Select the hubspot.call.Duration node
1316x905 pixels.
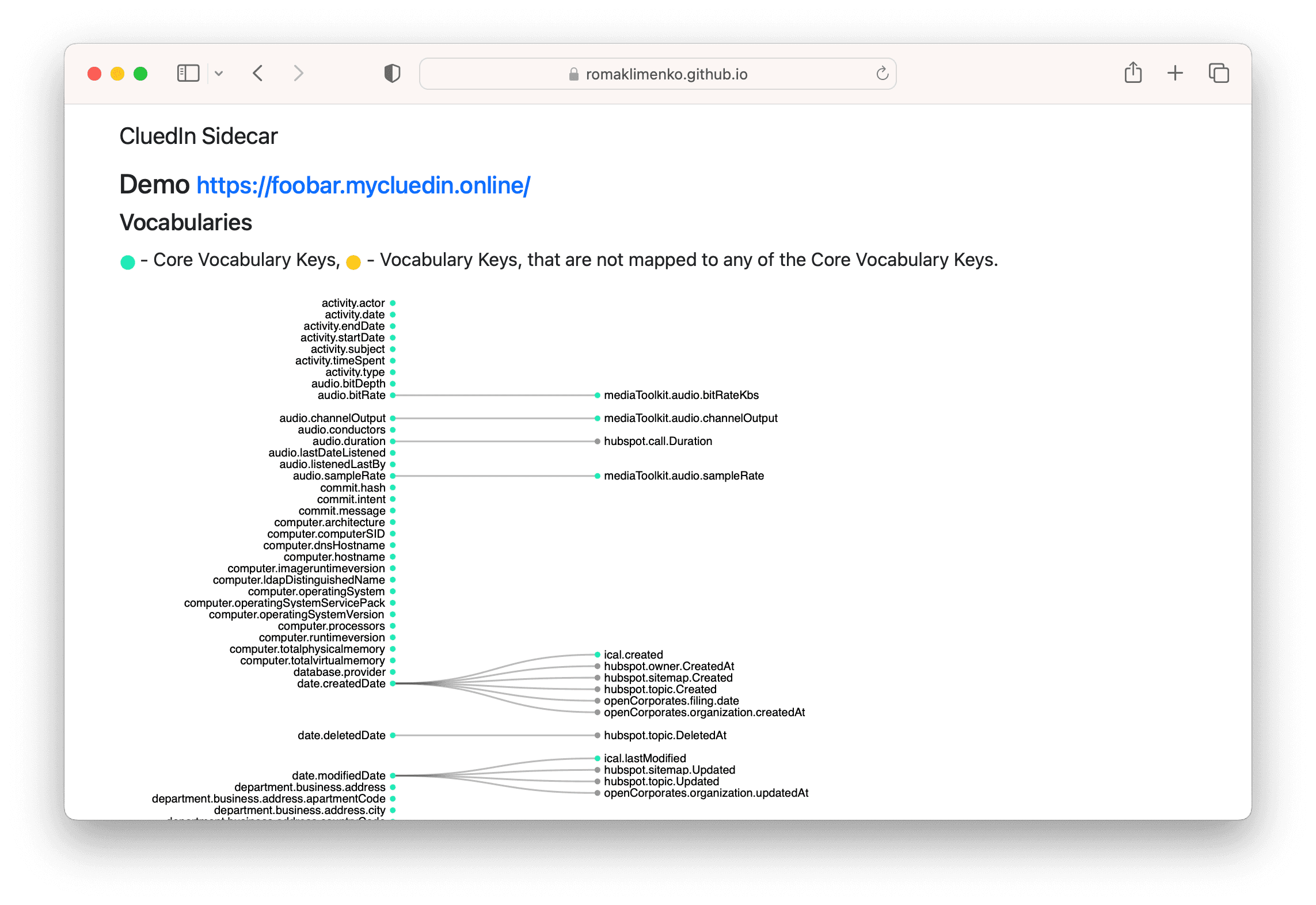(x=598, y=442)
